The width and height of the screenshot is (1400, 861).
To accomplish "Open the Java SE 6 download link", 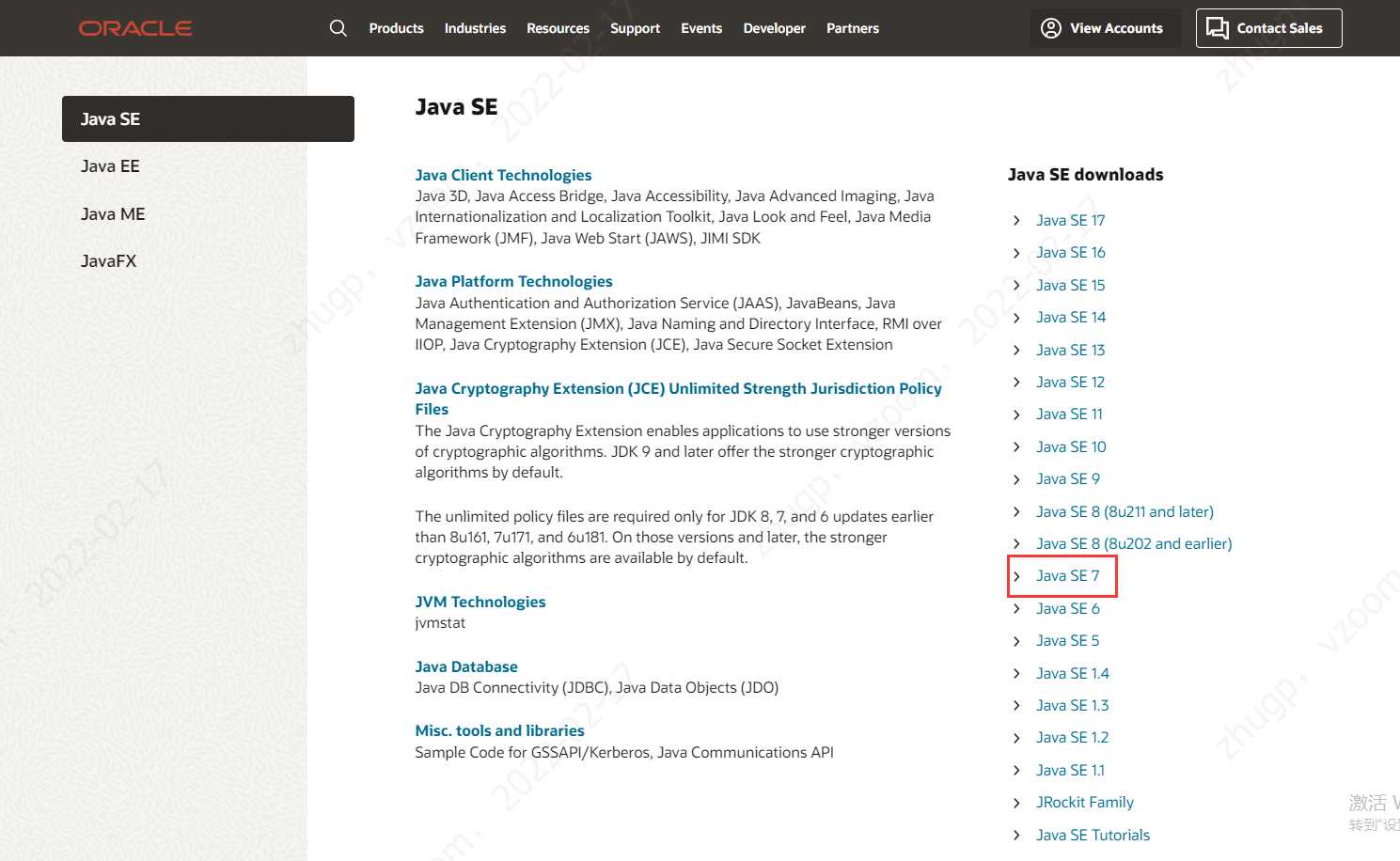I will click(1067, 608).
